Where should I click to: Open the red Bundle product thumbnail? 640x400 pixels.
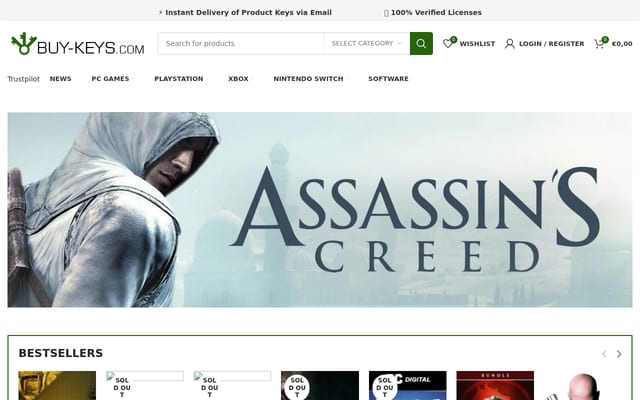click(x=495, y=385)
